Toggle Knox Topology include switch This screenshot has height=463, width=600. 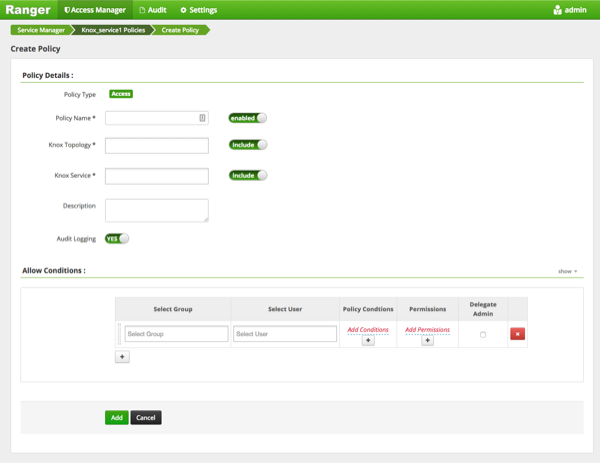click(x=247, y=145)
